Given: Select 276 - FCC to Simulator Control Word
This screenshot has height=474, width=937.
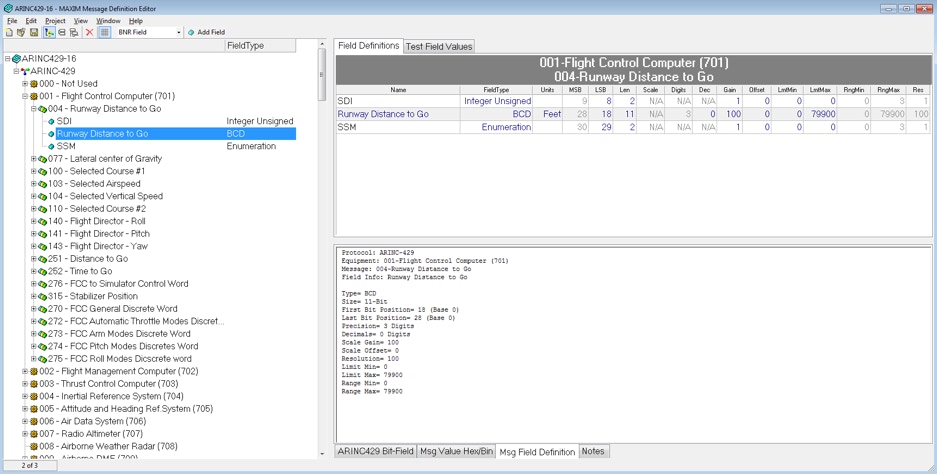Looking at the screenshot, I should 118,284.
